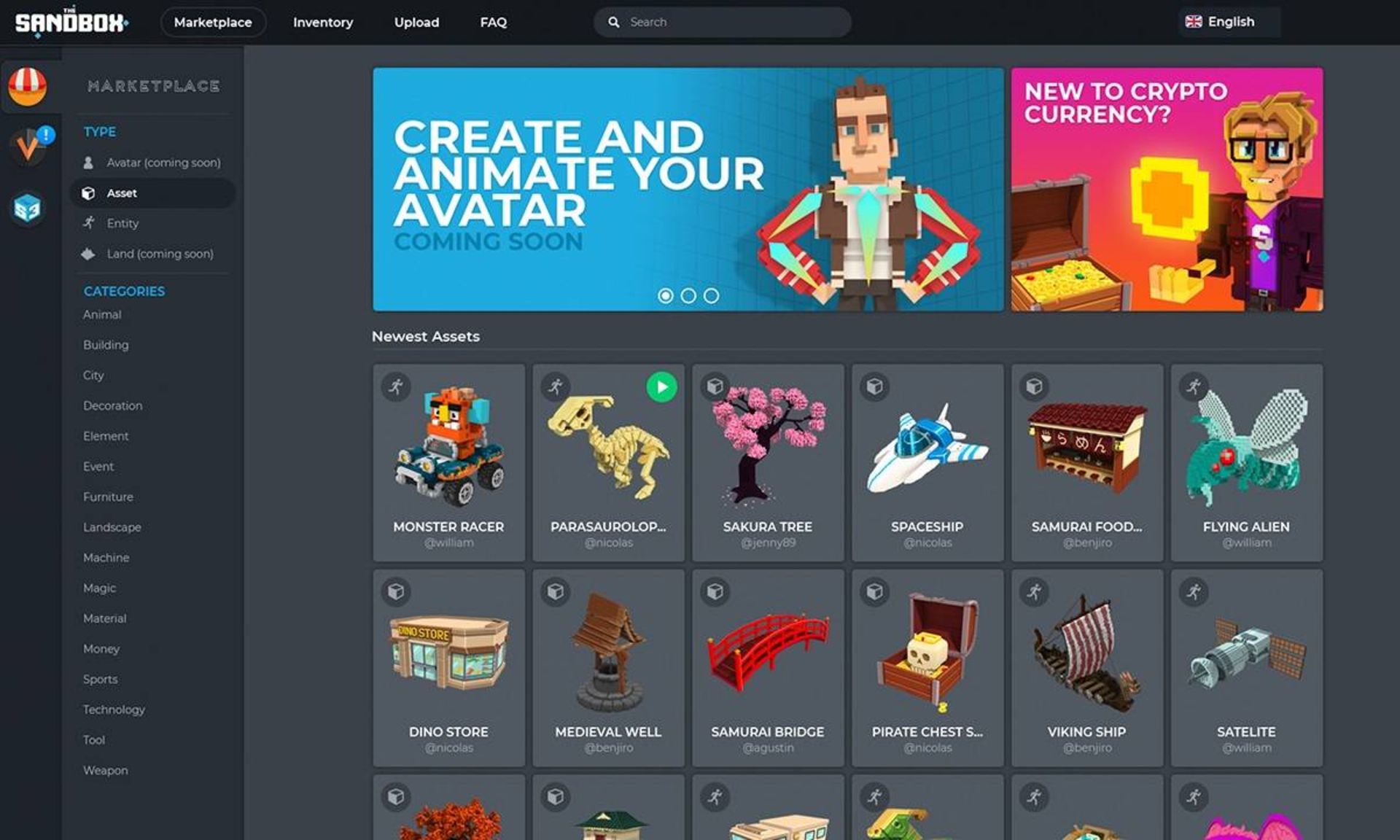Click the blue S cube sidebar icon
This screenshot has height=840, width=1400.
28,209
